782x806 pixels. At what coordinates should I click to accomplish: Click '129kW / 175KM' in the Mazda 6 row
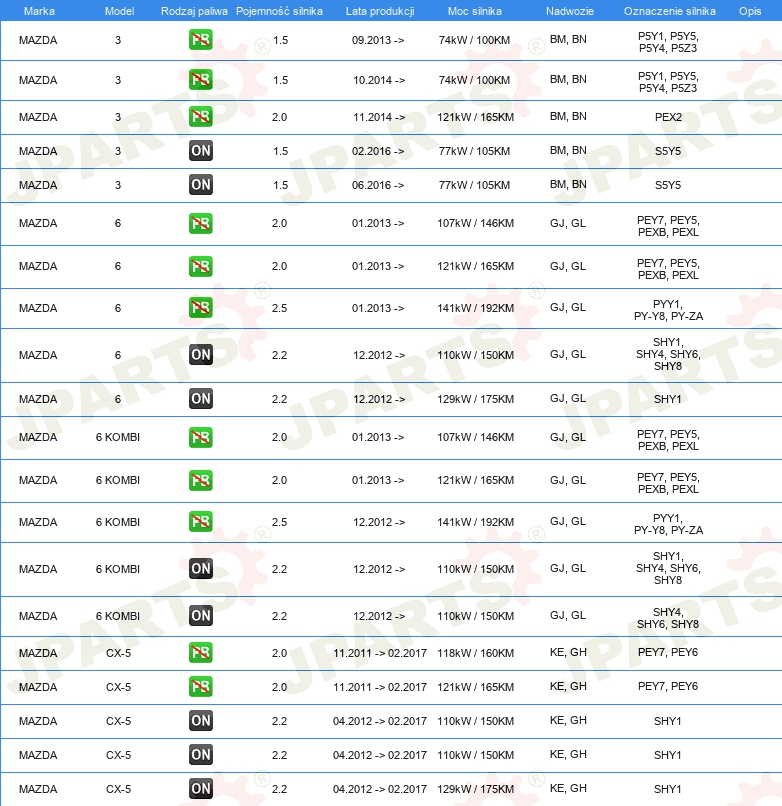point(475,399)
